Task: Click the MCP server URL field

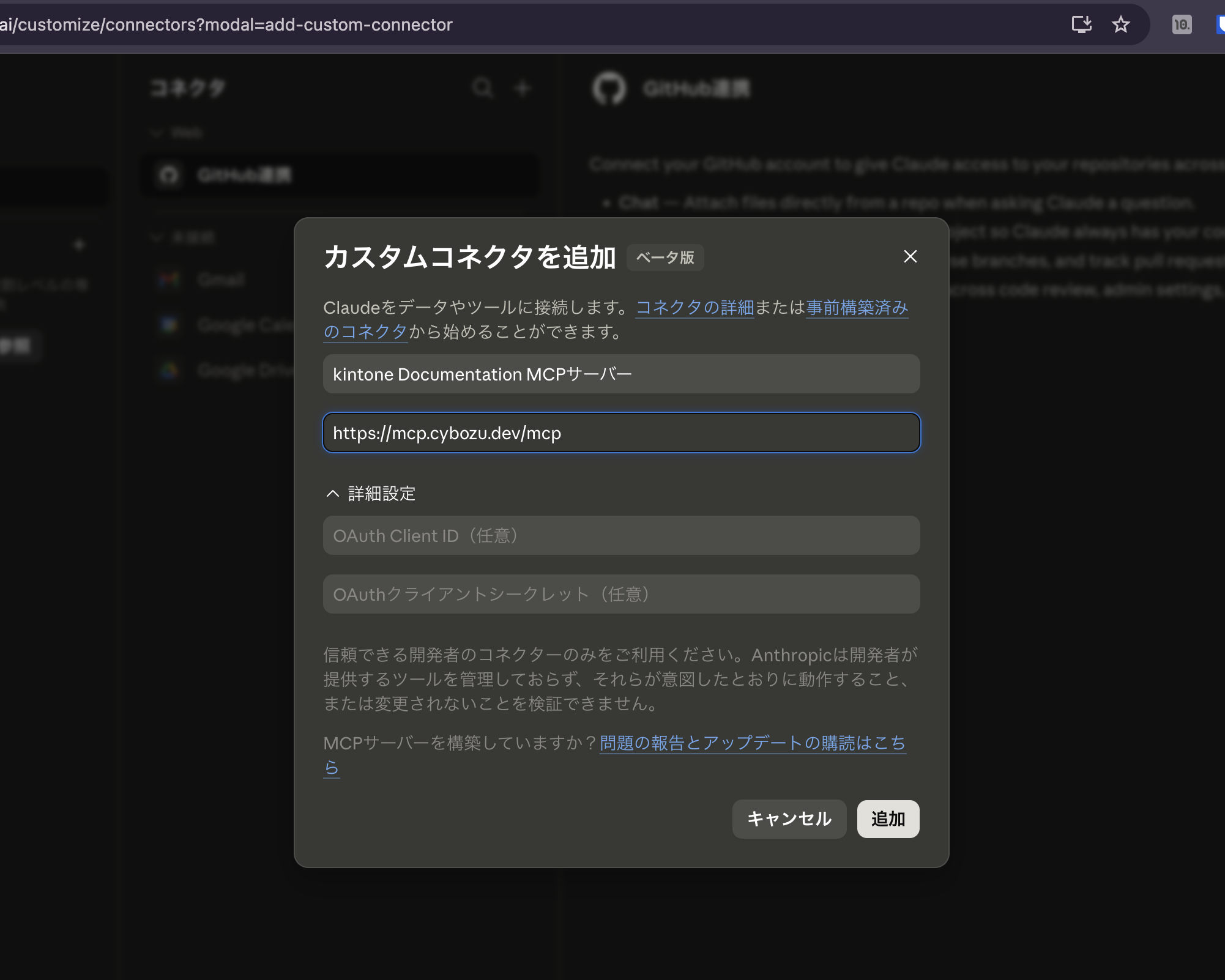Action: pos(621,432)
